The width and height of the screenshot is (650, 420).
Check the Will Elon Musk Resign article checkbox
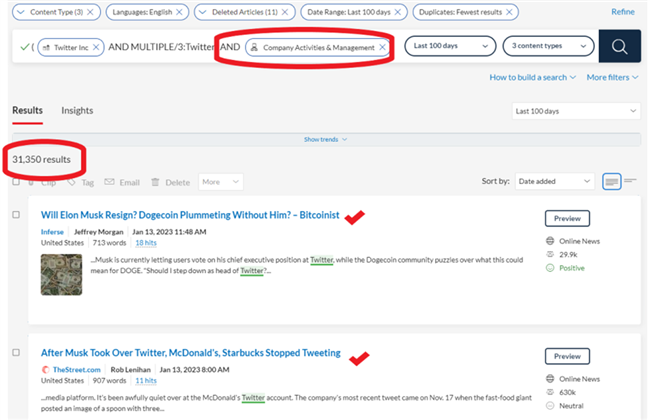coord(16,215)
